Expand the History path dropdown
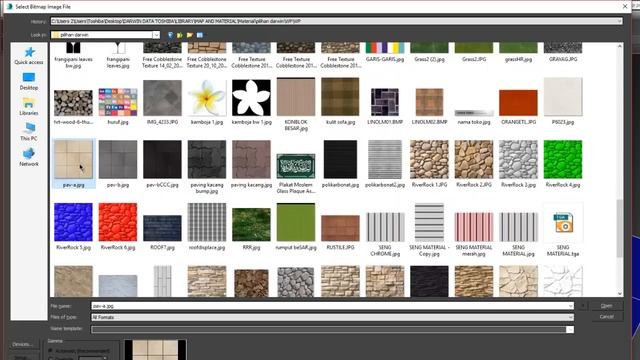The height and width of the screenshot is (360, 640). [619, 21]
